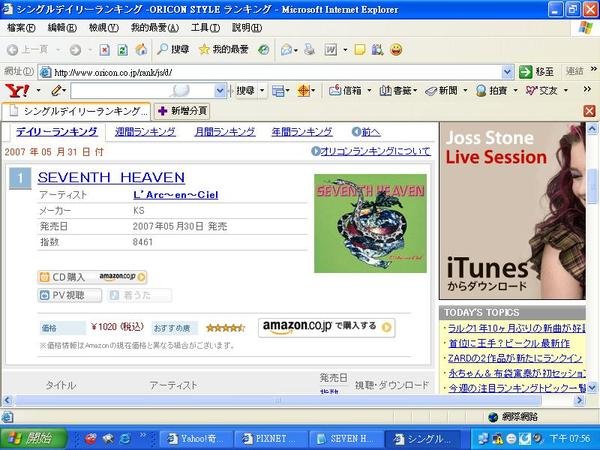Expand the address bar dropdown arrow
The height and width of the screenshot is (450, 600).
click(x=507, y=72)
